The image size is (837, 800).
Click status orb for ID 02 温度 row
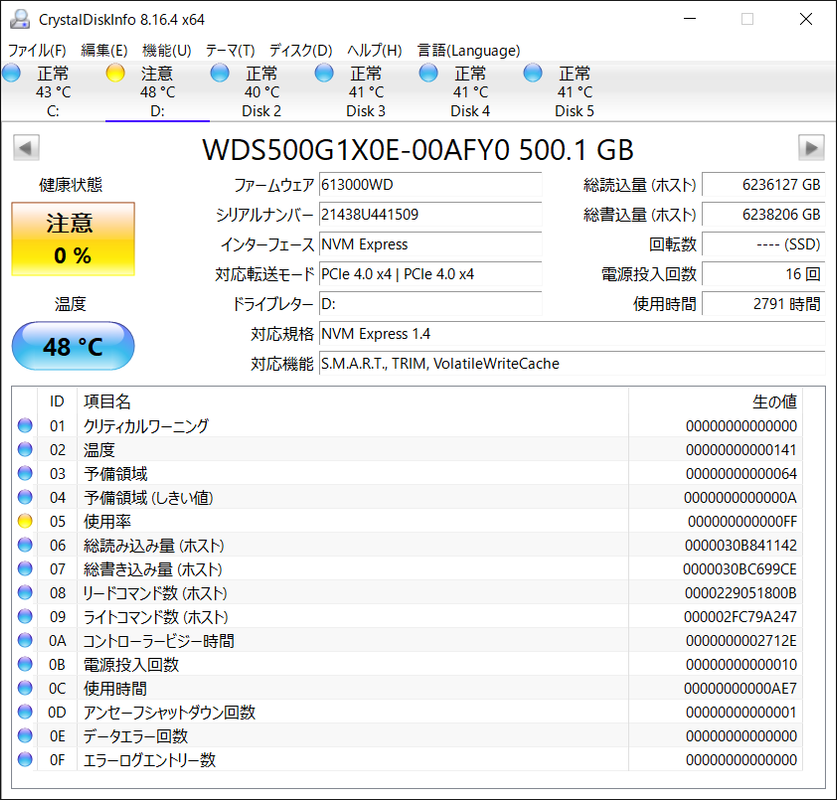click(25, 449)
